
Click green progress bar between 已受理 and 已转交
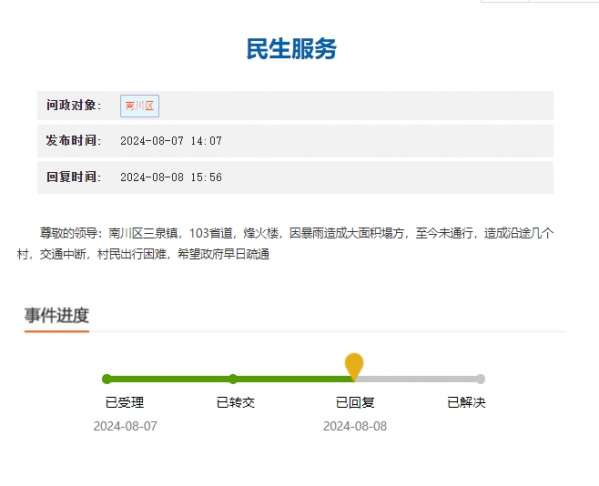pos(170,379)
